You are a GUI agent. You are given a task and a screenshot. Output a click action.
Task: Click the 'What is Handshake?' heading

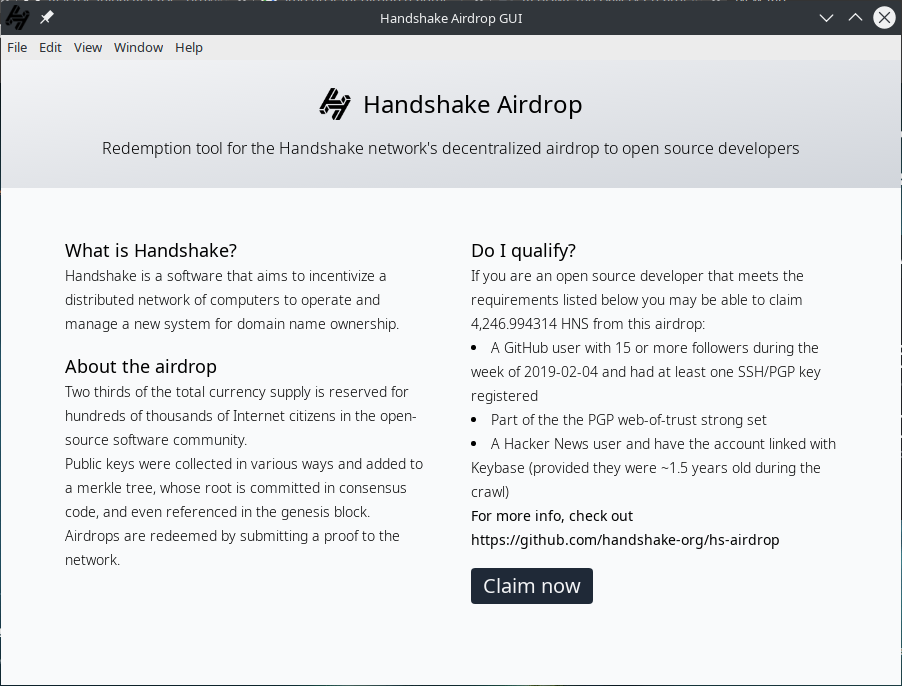pos(151,251)
